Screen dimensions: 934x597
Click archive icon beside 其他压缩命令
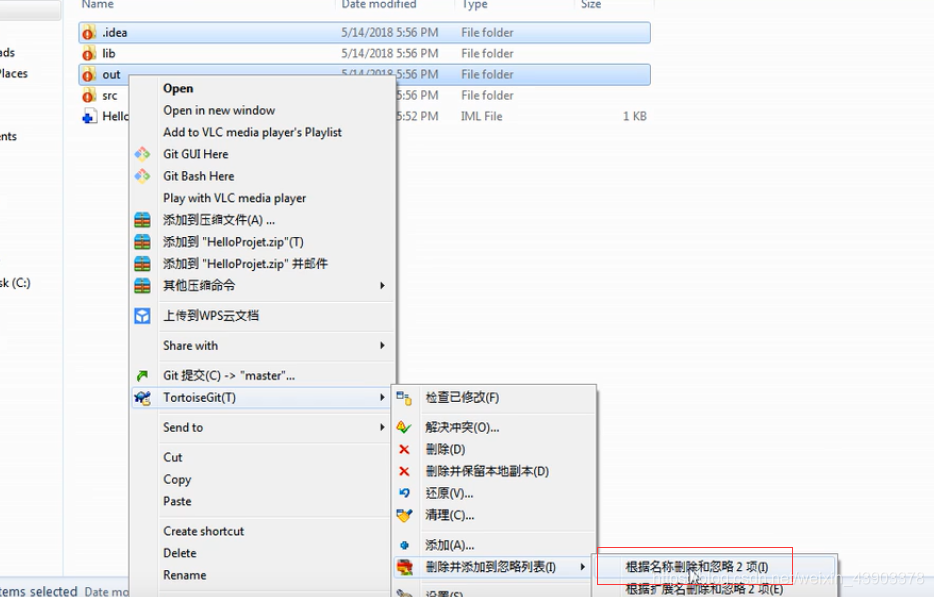(142, 286)
